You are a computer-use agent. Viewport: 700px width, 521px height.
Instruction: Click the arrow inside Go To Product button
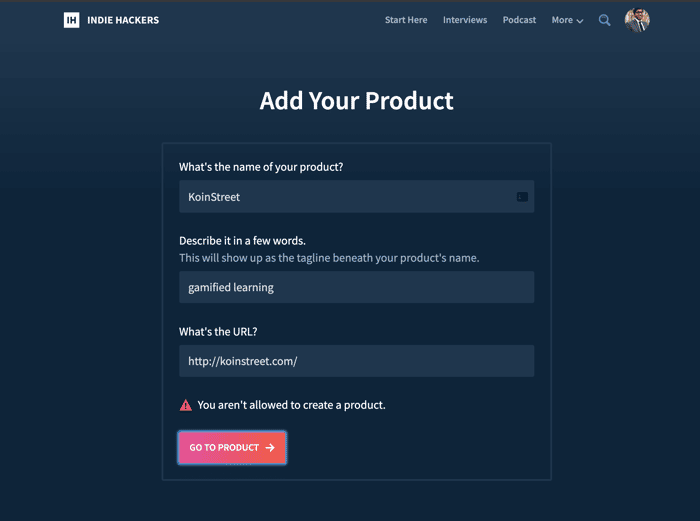[x=270, y=448]
